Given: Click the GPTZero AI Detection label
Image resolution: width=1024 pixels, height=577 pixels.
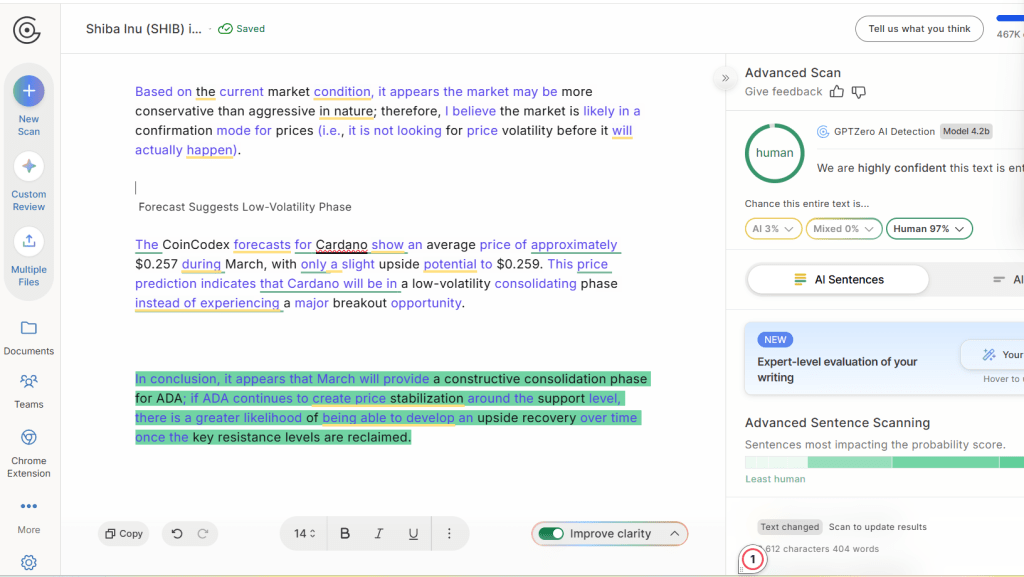Looking at the screenshot, I should click(884, 131).
